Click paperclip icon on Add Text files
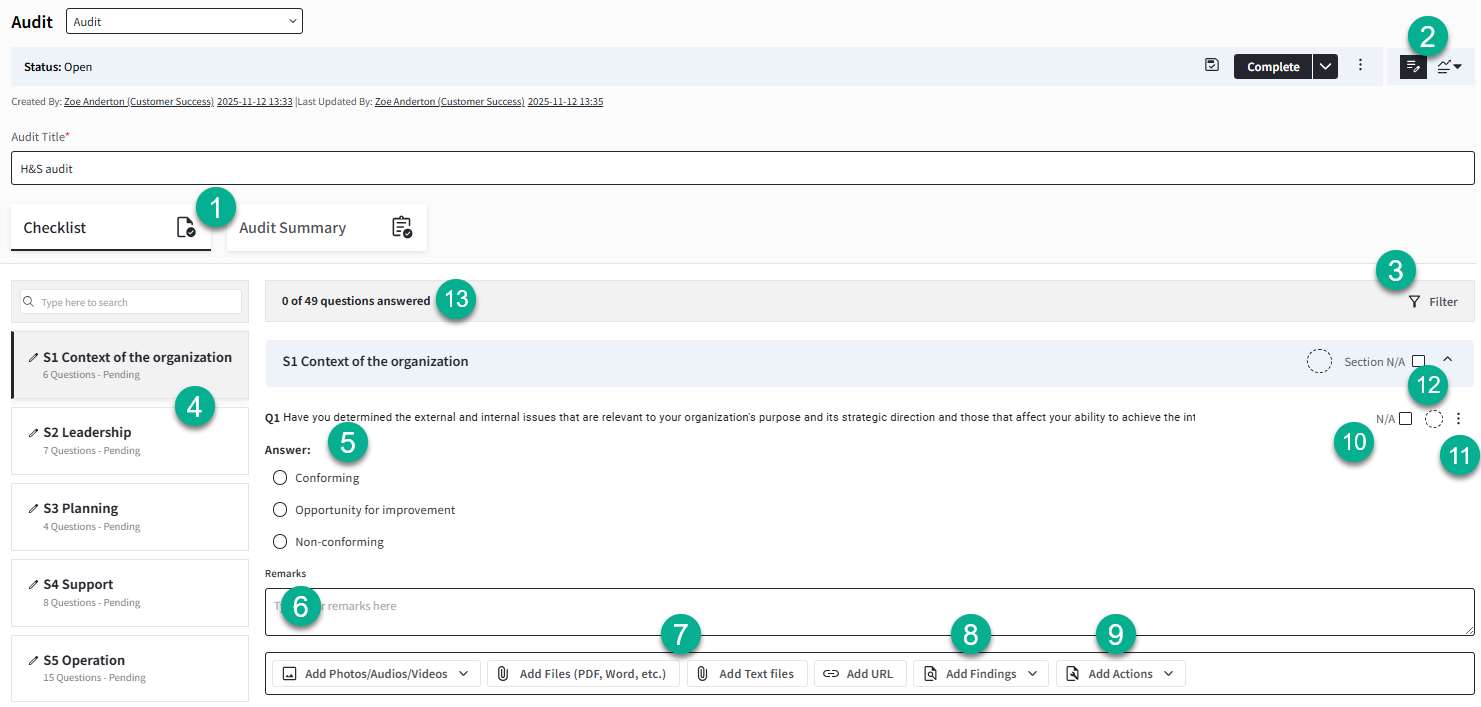This screenshot has width=1481, height=707. pyautogui.click(x=704, y=674)
